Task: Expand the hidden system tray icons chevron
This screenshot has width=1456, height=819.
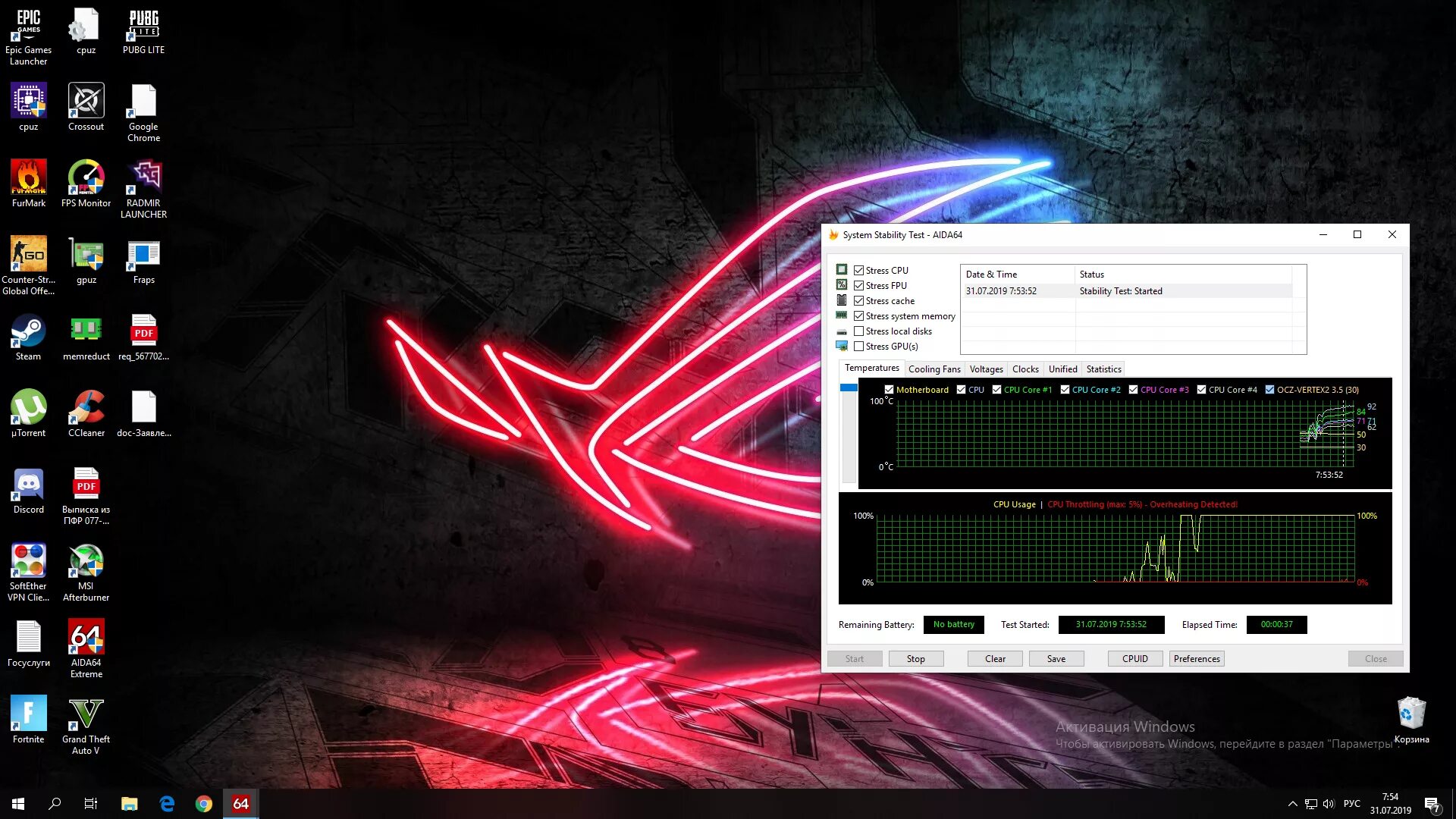Action: [1292, 804]
